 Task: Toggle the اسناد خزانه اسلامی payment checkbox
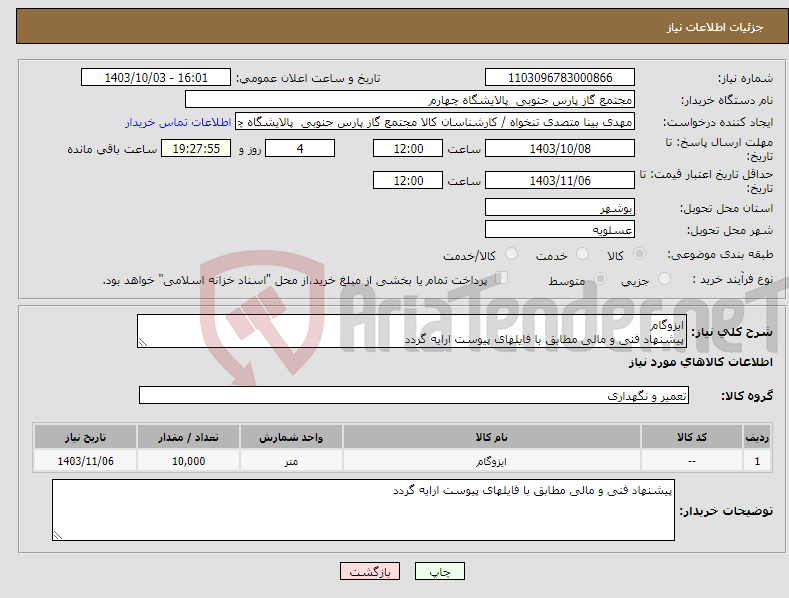click(501, 278)
